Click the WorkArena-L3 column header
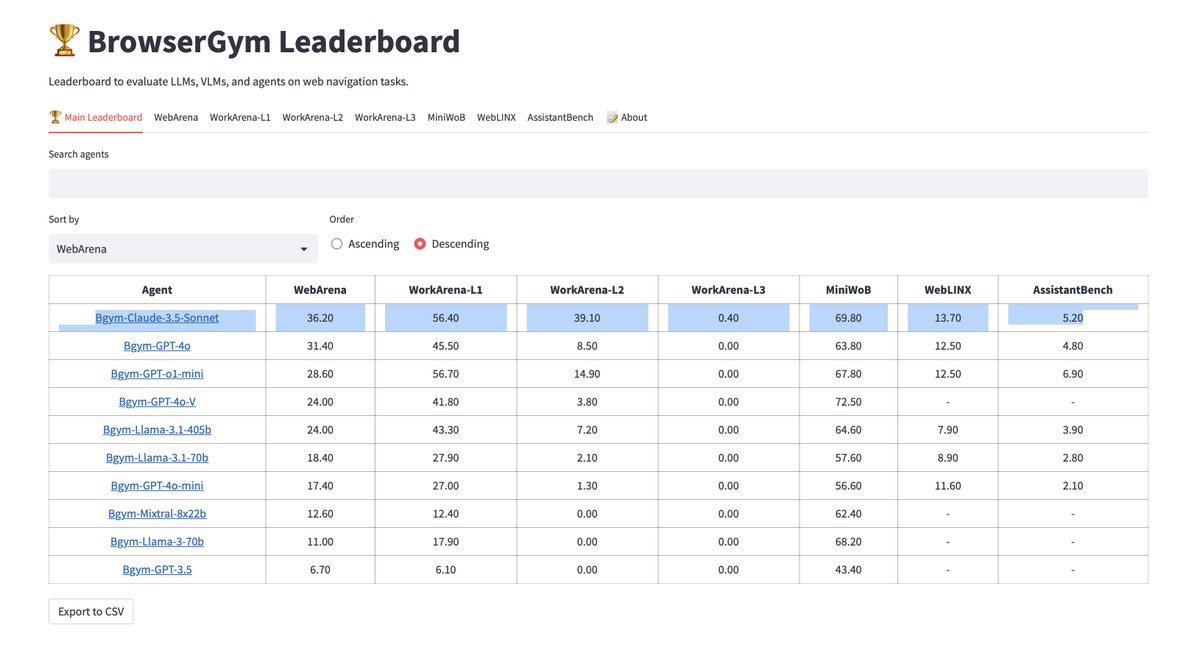1200x653 pixels. click(728, 290)
